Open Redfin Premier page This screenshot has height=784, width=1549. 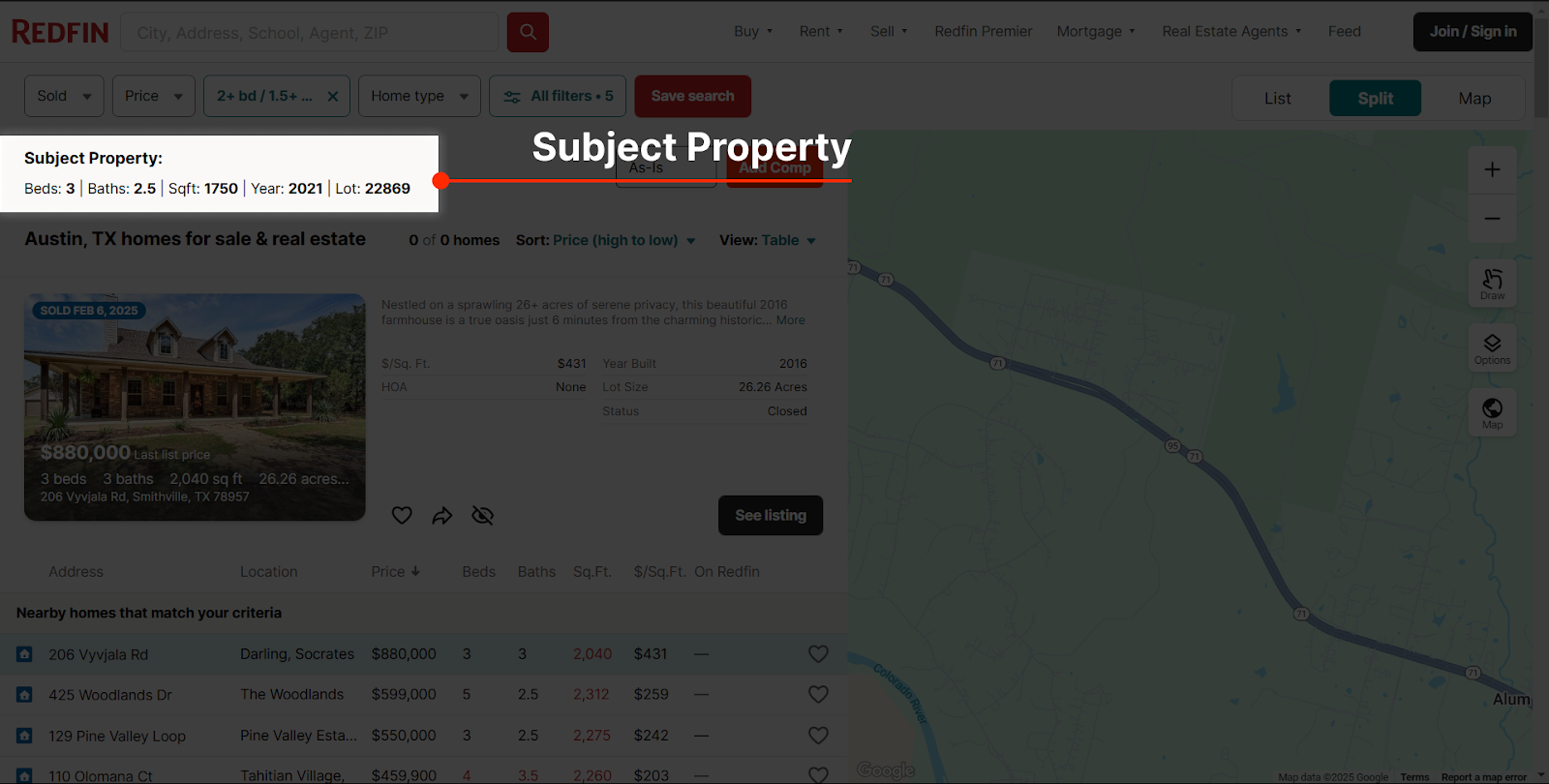click(983, 31)
